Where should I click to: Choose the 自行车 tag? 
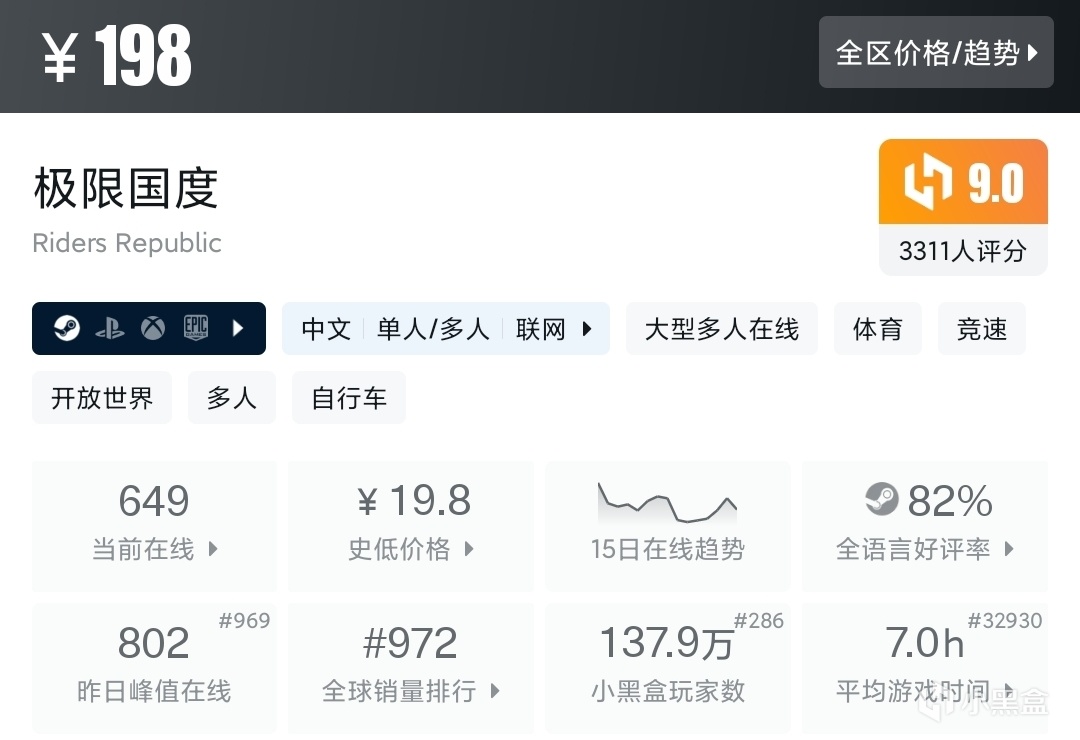(348, 398)
